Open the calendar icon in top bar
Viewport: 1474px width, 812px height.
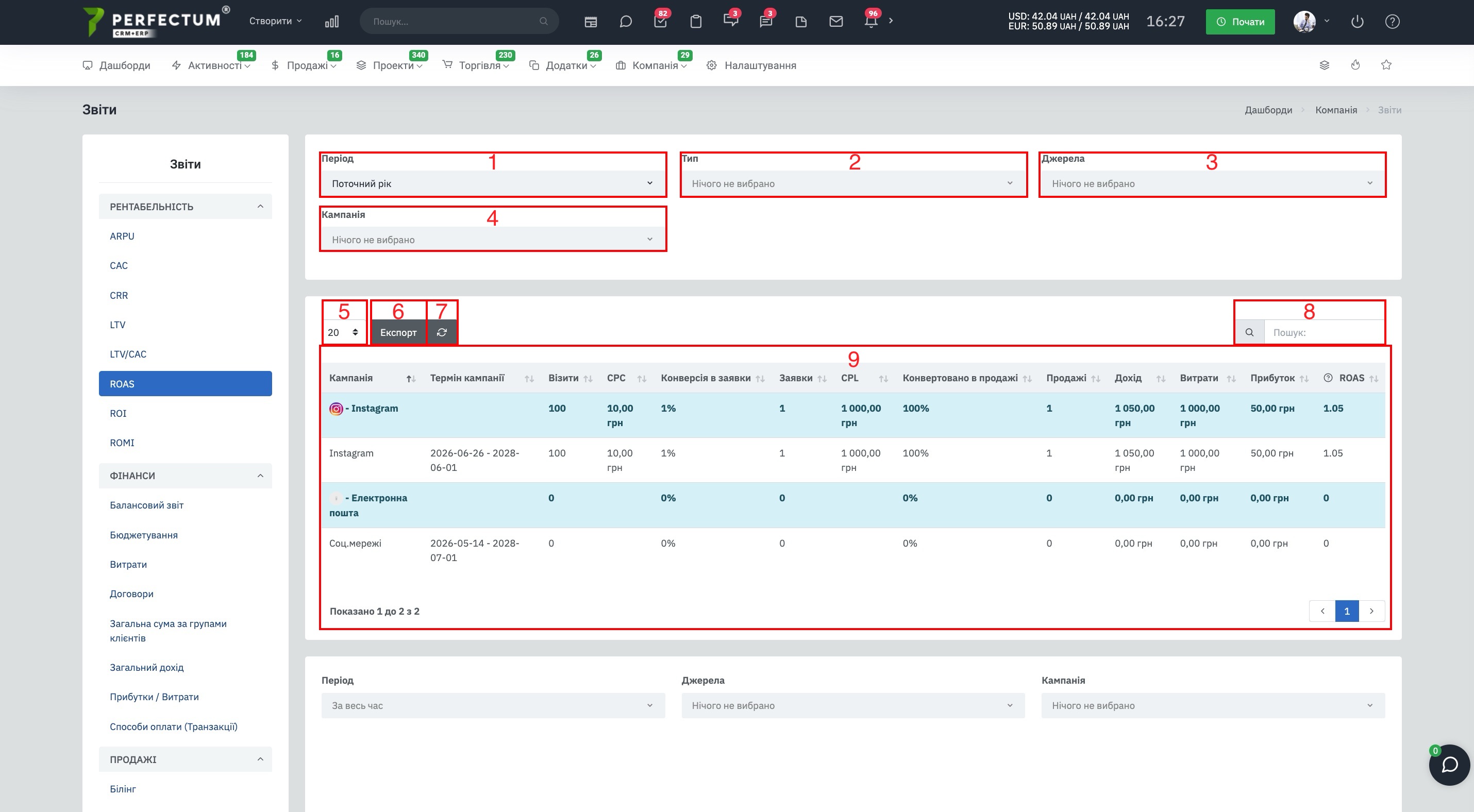pyautogui.click(x=591, y=22)
